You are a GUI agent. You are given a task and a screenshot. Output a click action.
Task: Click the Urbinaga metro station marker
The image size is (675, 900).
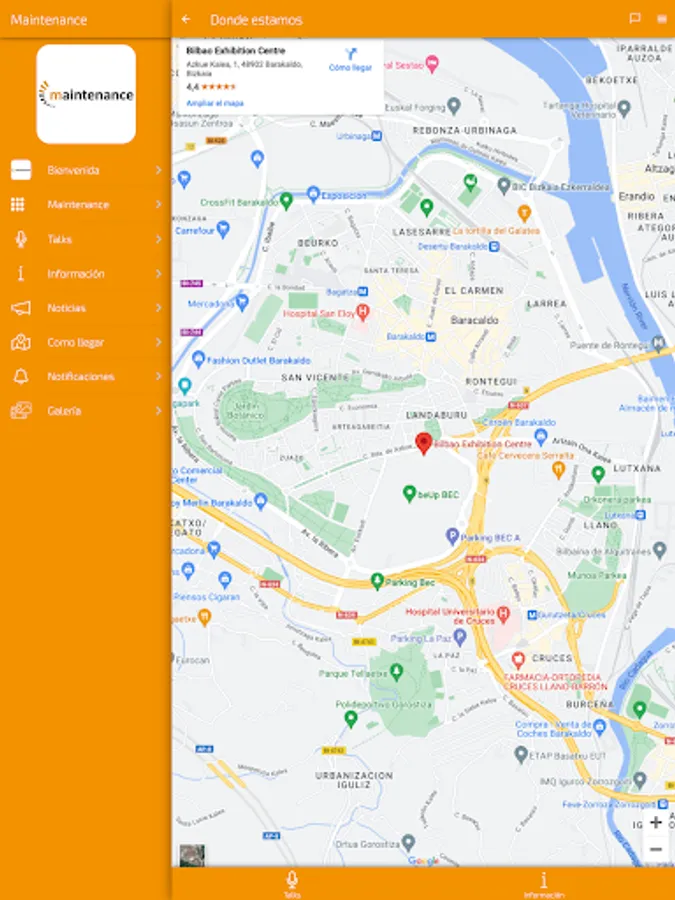coord(377,137)
